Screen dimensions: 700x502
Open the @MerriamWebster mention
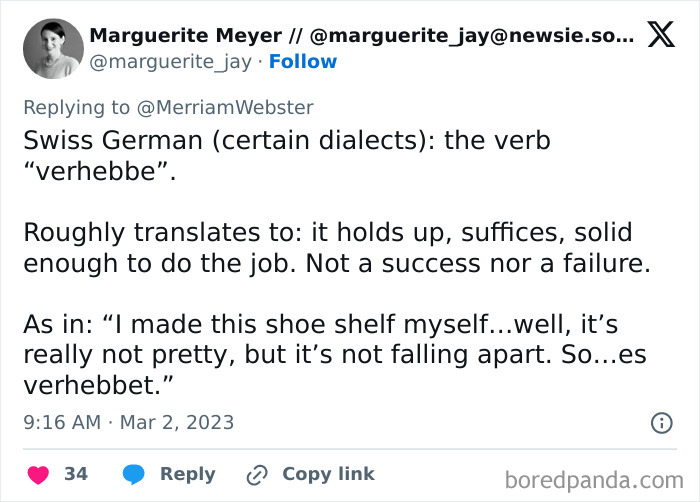point(229,108)
